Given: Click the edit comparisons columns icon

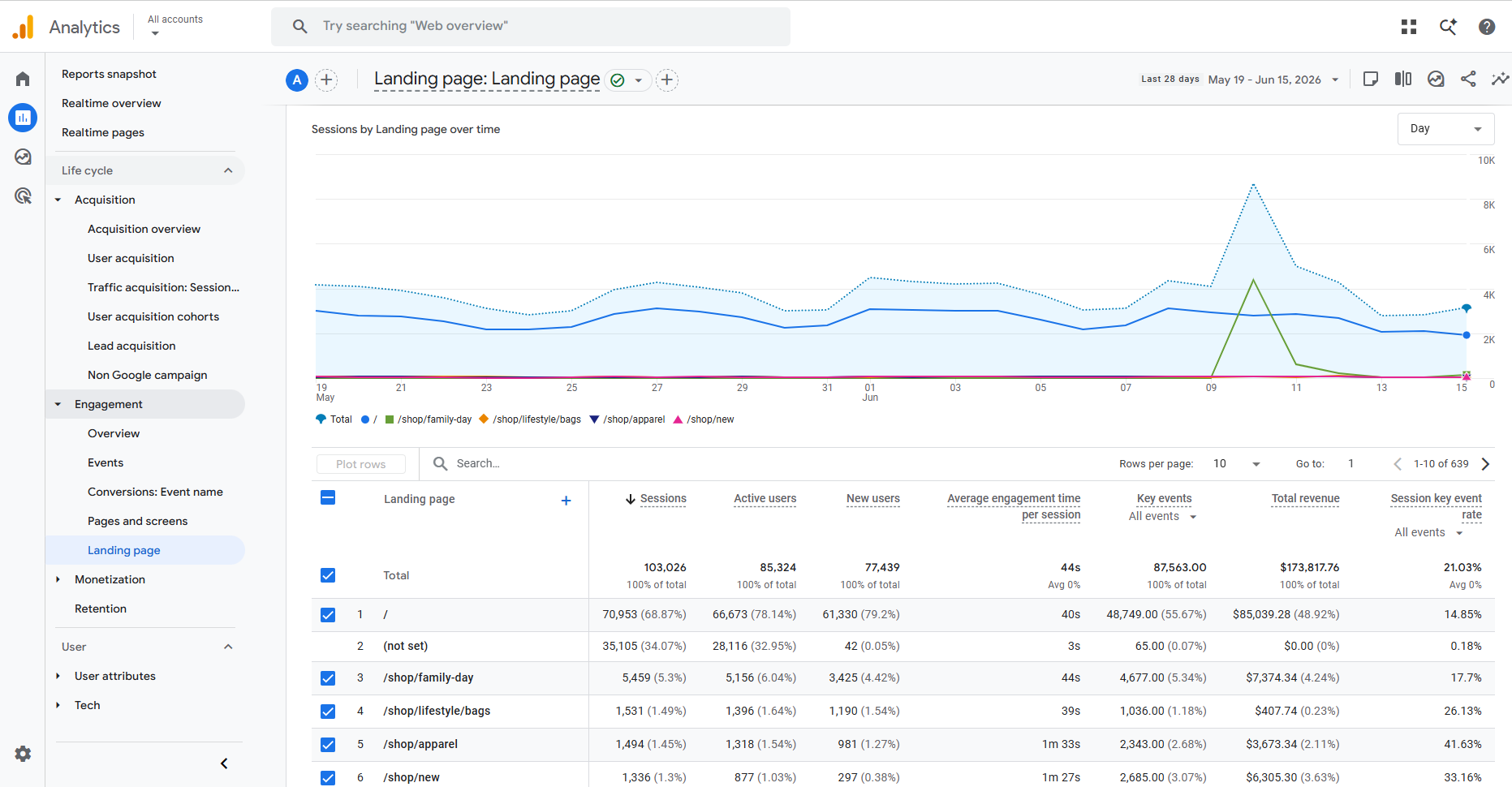Looking at the screenshot, I should 1403,79.
